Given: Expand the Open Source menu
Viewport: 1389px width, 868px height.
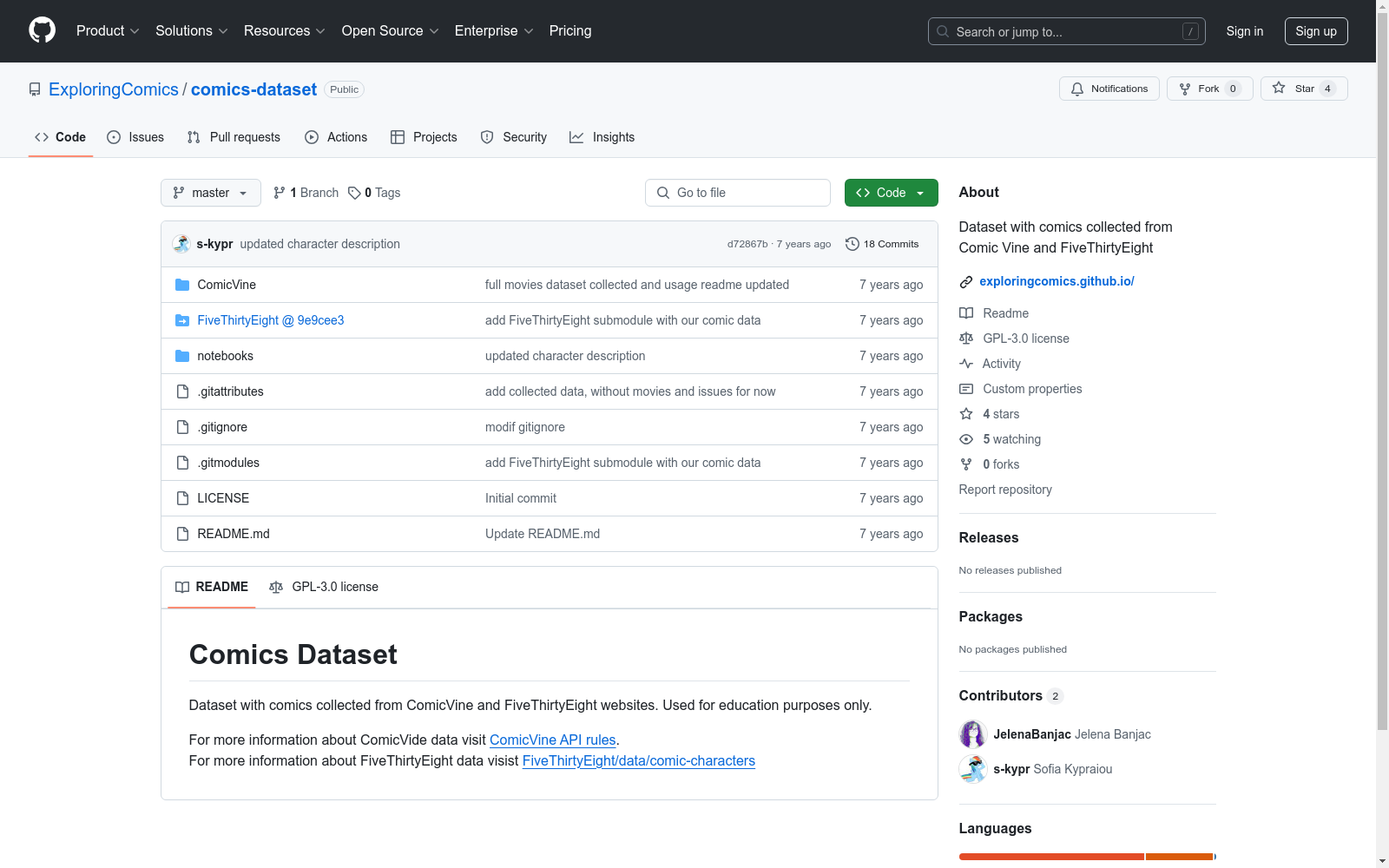Looking at the screenshot, I should click(x=391, y=30).
